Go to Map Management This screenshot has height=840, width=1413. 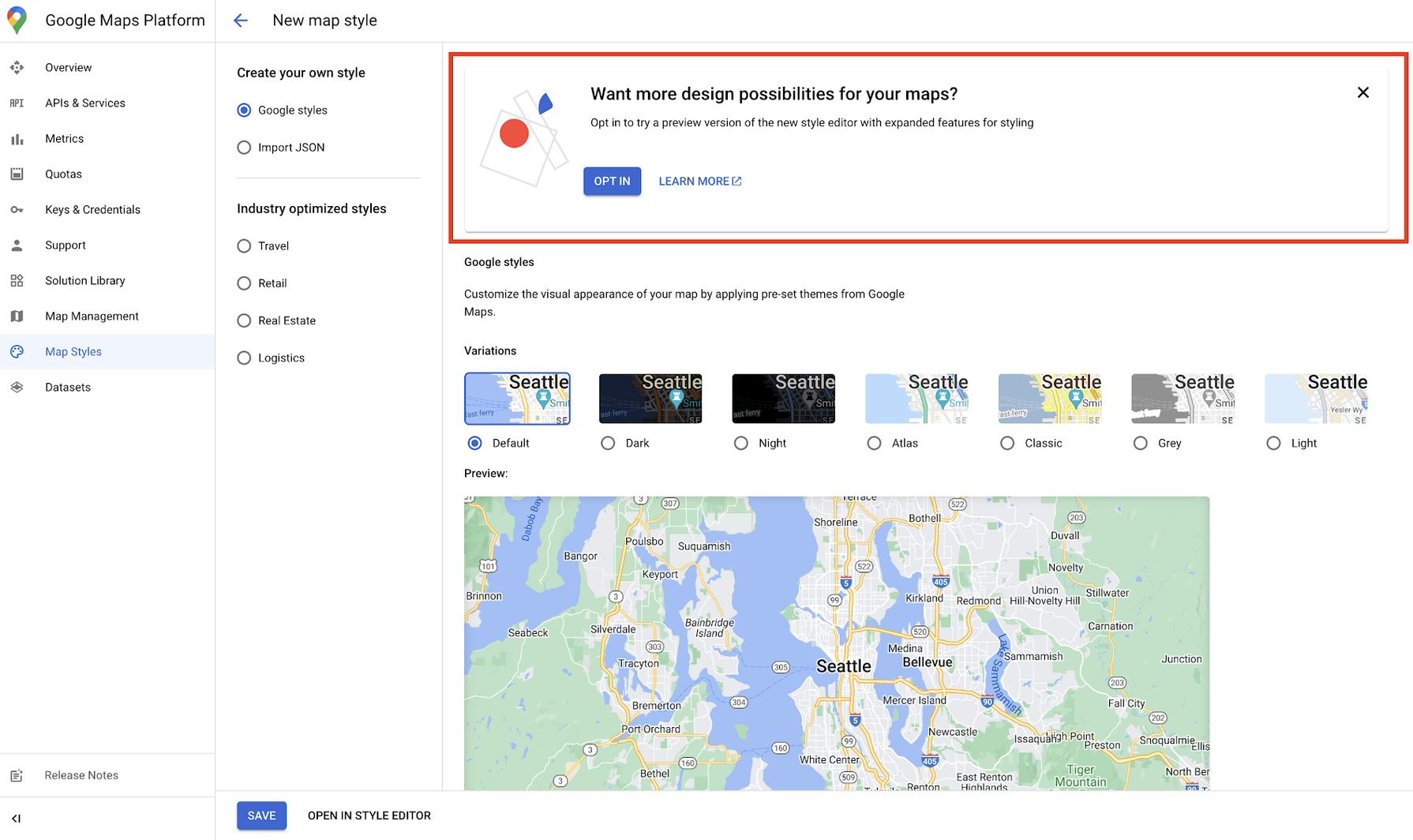click(107, 317)
